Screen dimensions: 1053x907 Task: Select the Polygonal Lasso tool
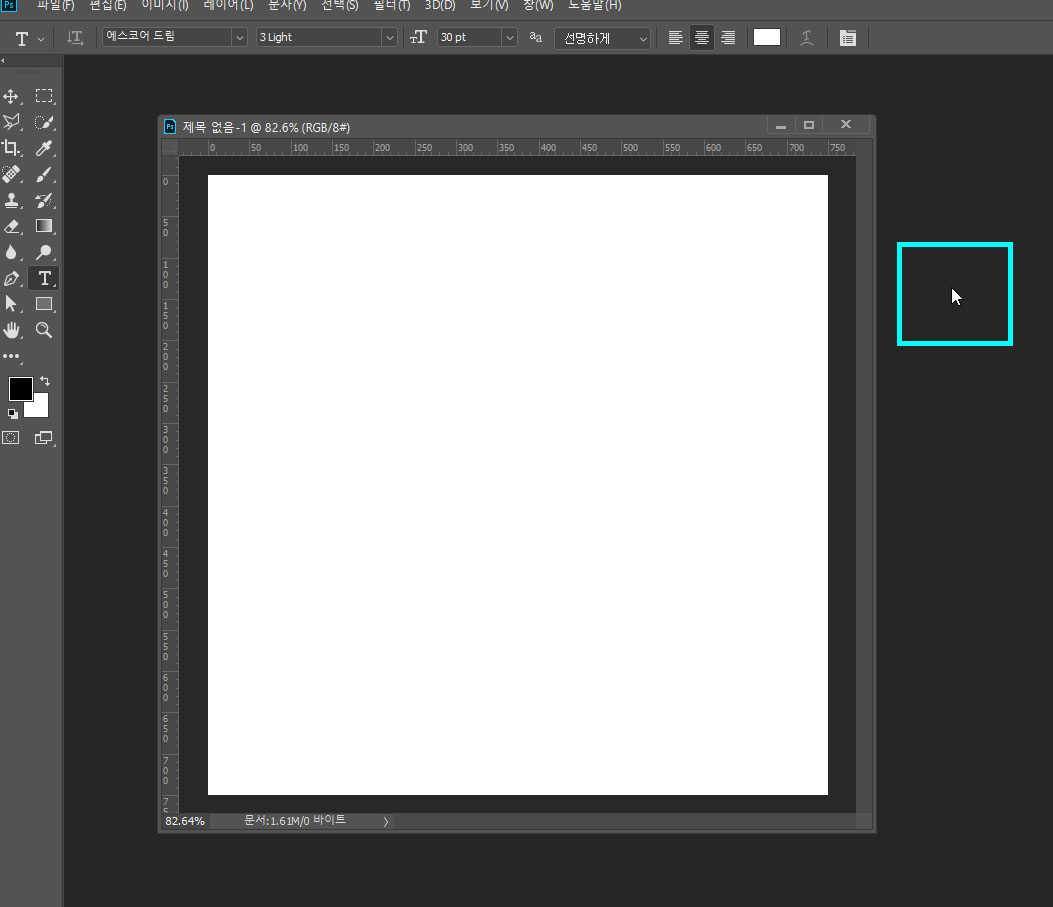coord(11,122)
